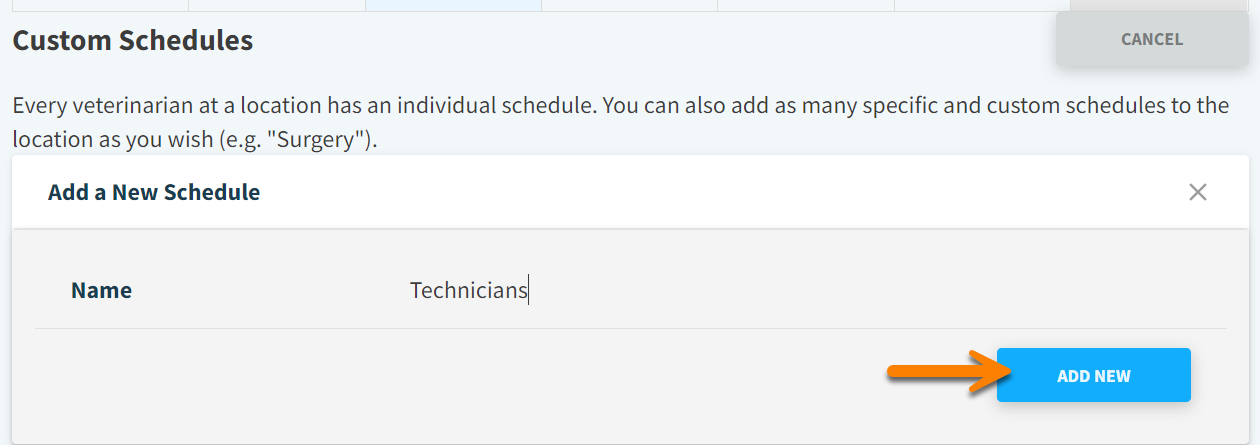The image size is (1260, 445).
Task: Select the light-blue highlighted tab above the heading
Action: click(x=453, y=5)
